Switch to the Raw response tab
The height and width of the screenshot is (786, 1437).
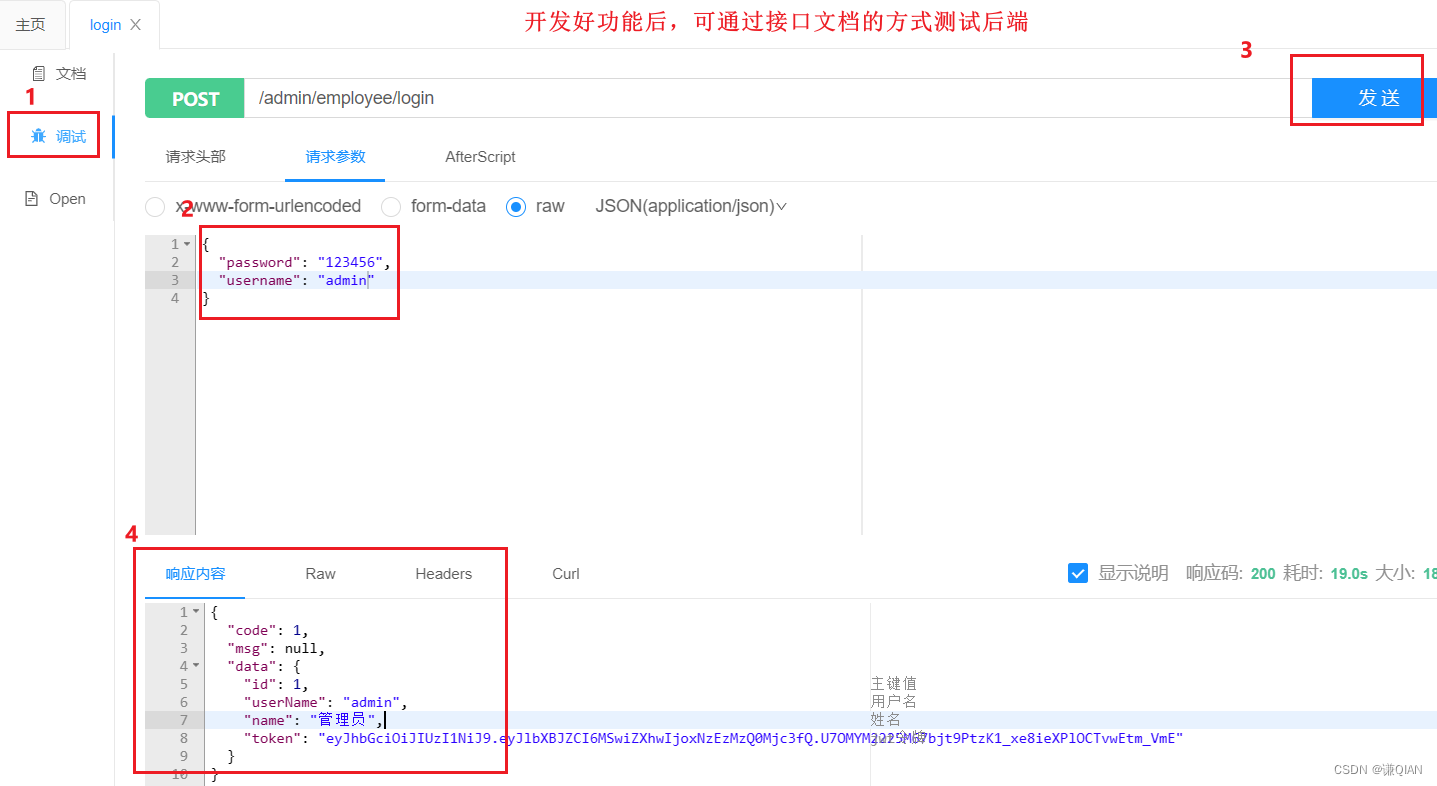click(x=321, y=573)
